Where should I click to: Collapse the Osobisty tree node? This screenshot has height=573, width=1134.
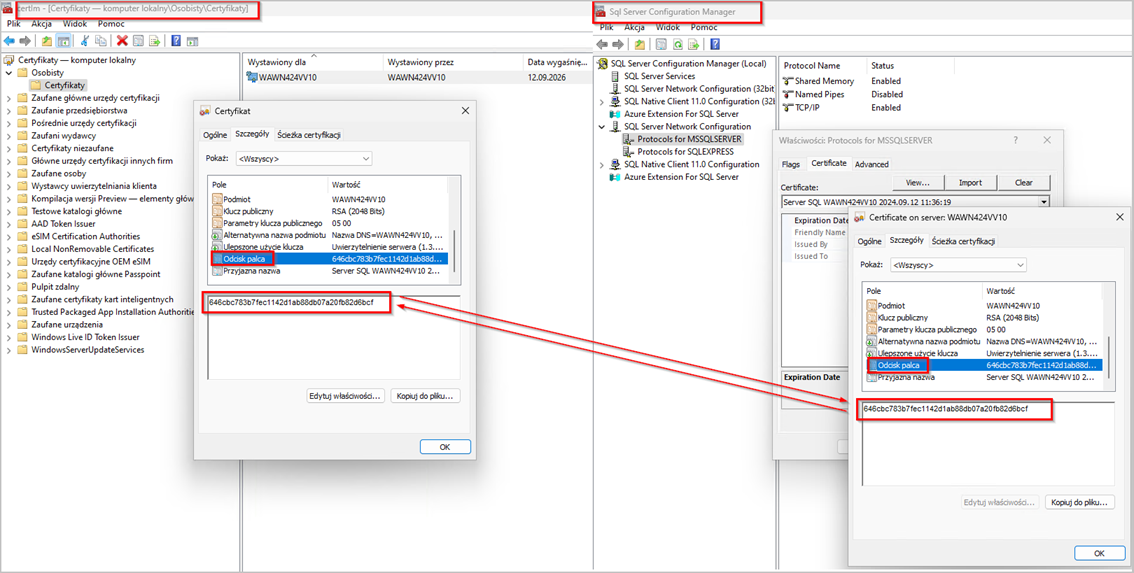pyautogui.click(x=9, y=73)
